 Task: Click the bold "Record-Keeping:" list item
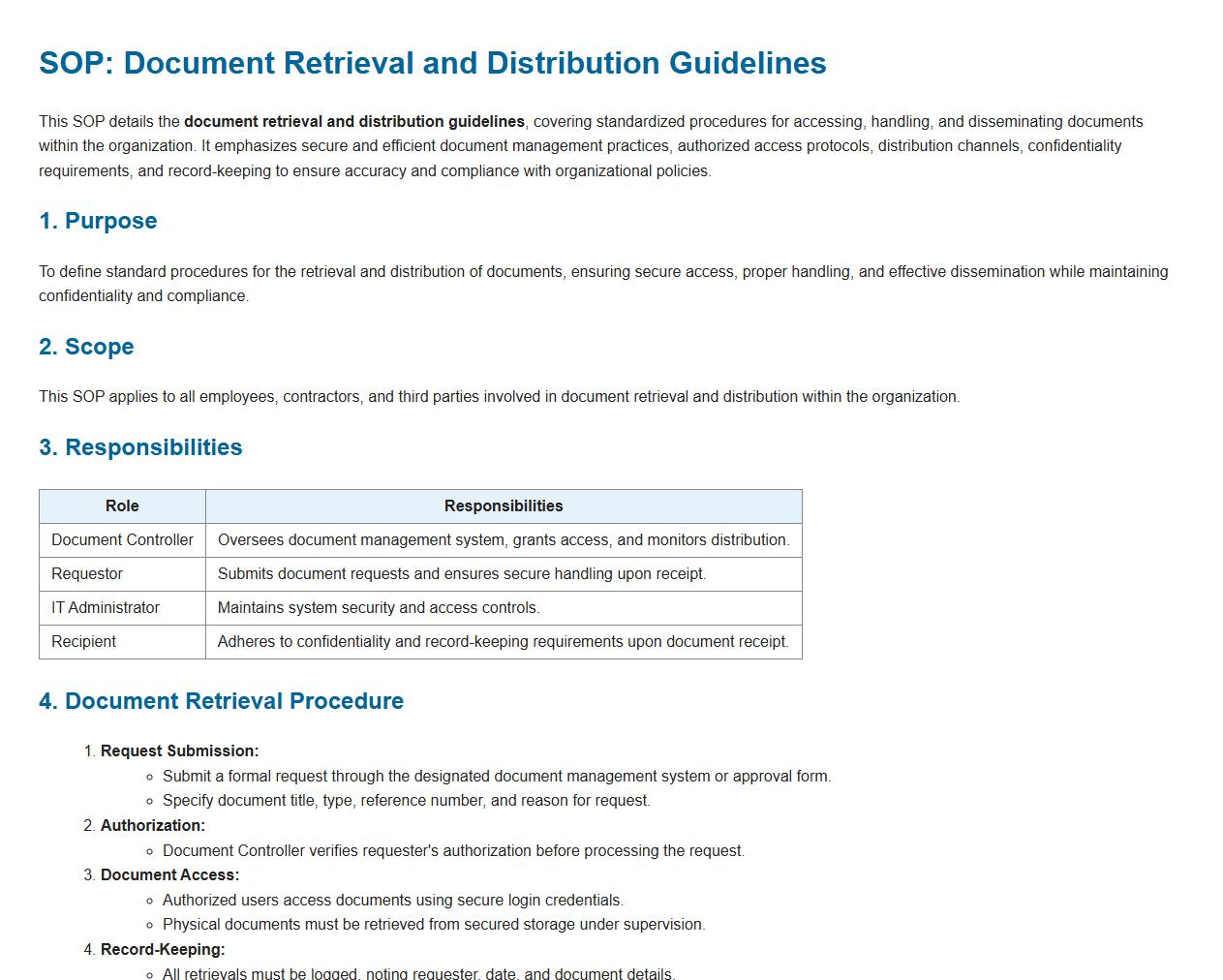pyautogui.click(x=163, y=950)
